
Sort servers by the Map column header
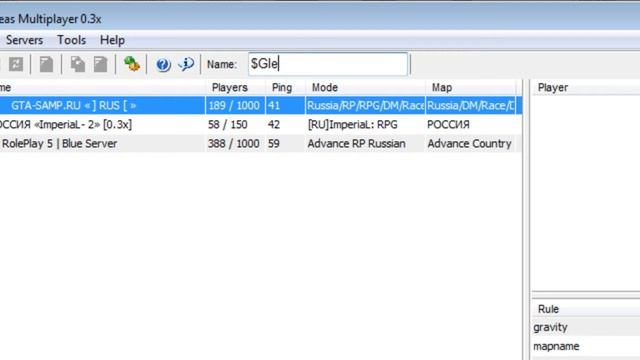(x=471, y=87)
